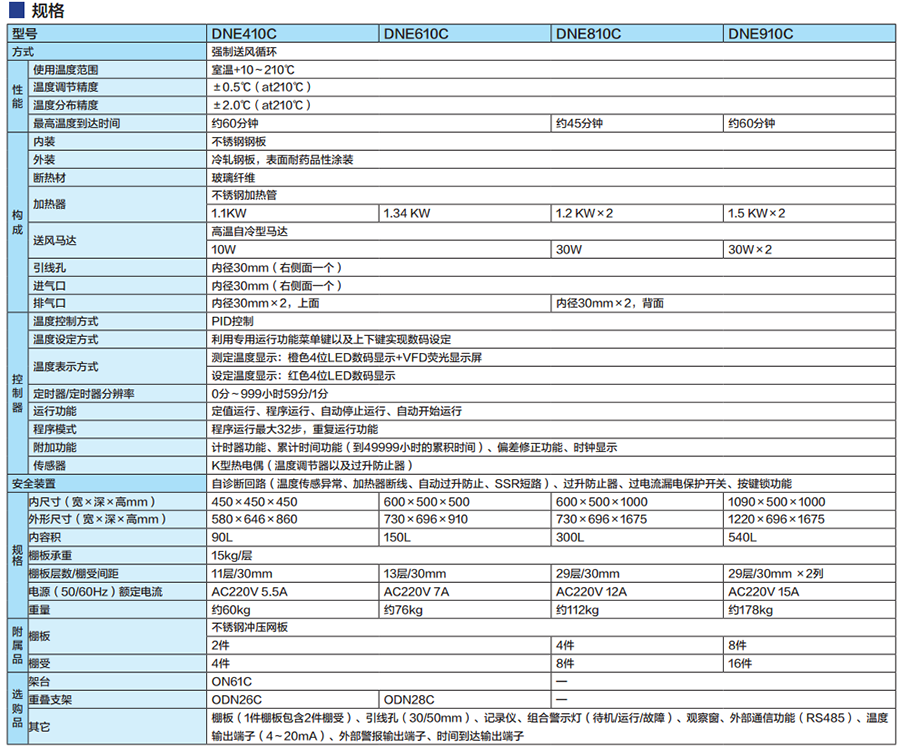Select the 强制送风循环 cell
900x747 pixels.
247,51
